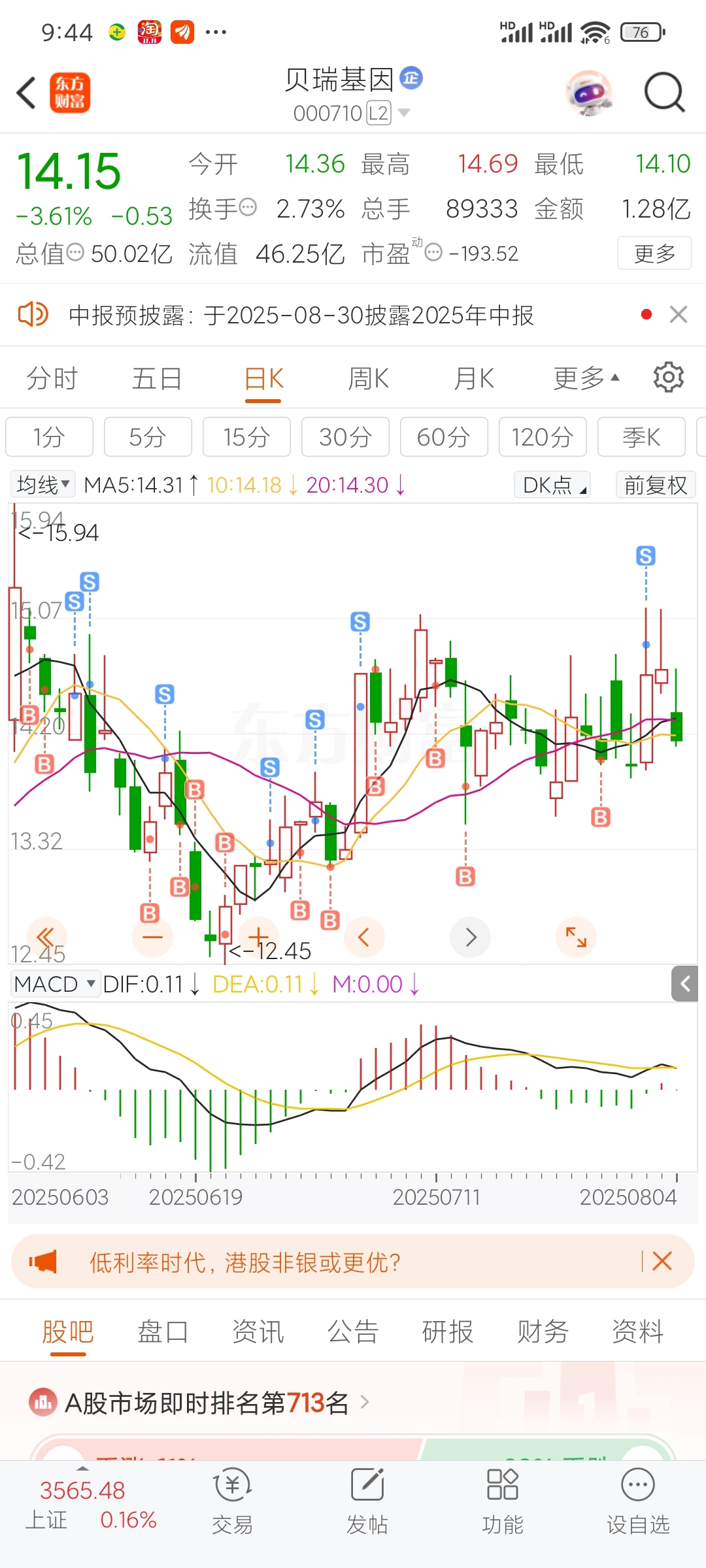Select the 60分 period button

click(x=444, y=436)
